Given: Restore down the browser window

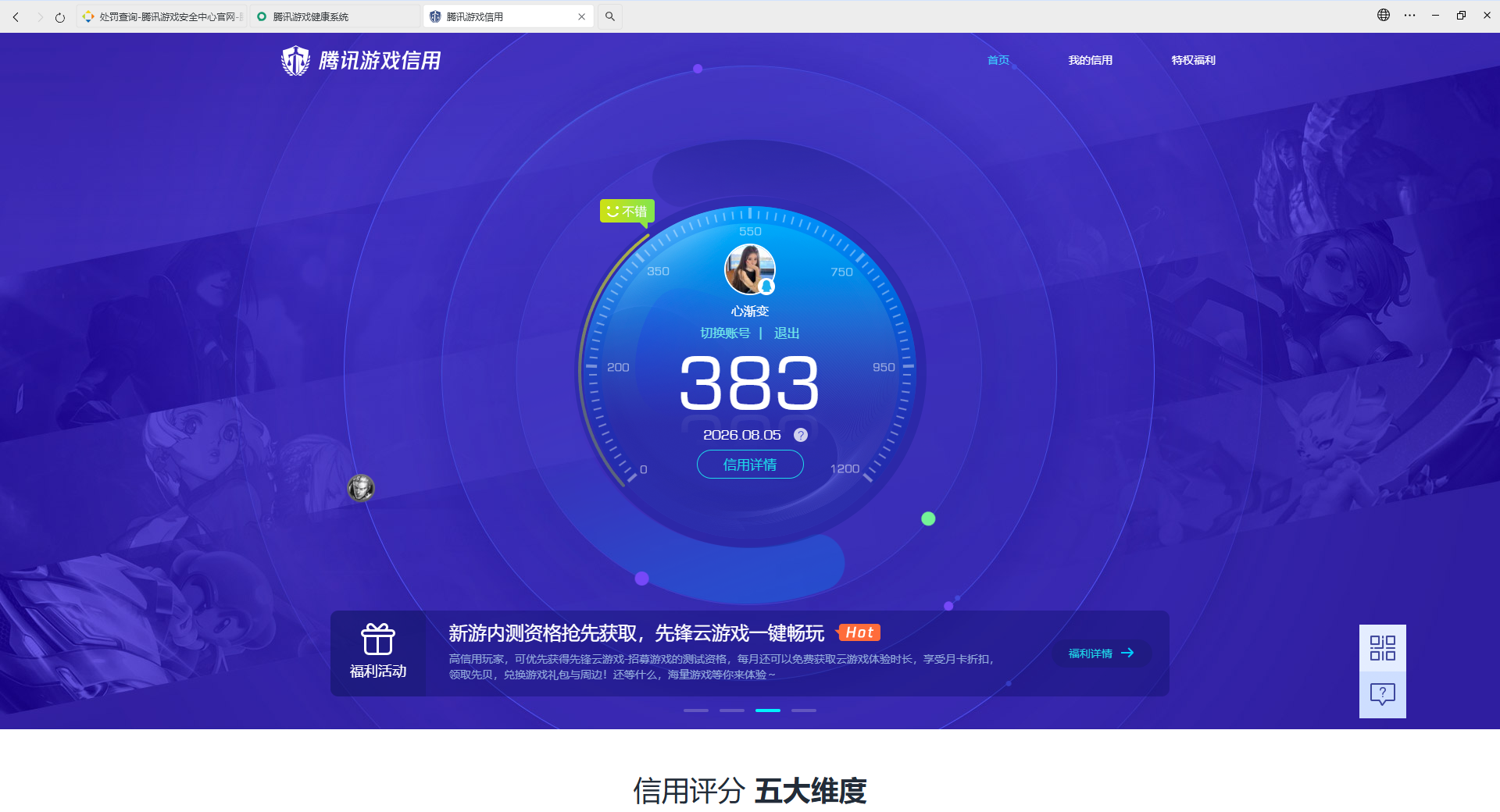Looking at the screenshot, I should pyautogui.click(x=1461, y=15).
